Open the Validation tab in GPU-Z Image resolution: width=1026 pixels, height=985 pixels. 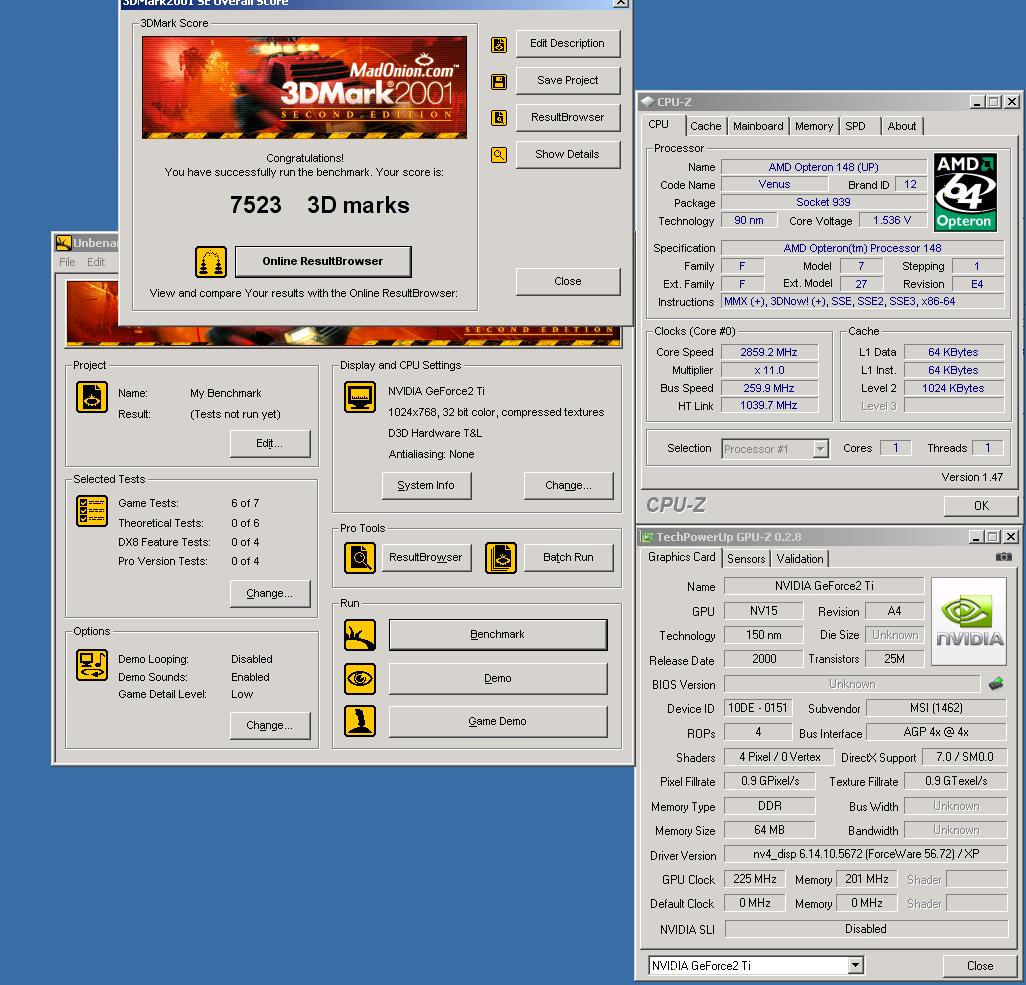click(x=800, y=558)
